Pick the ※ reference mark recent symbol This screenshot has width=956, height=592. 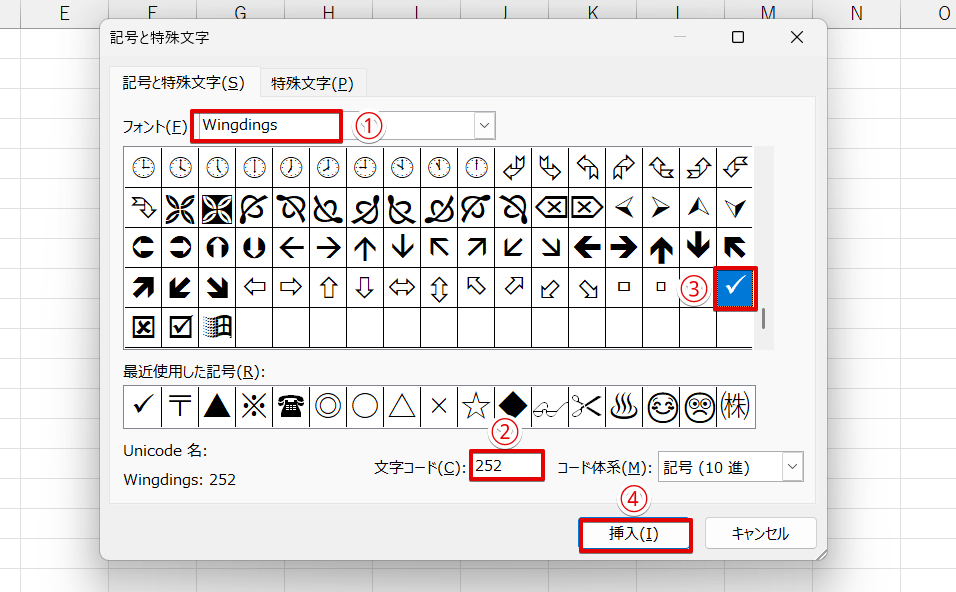tap(254, 406)
